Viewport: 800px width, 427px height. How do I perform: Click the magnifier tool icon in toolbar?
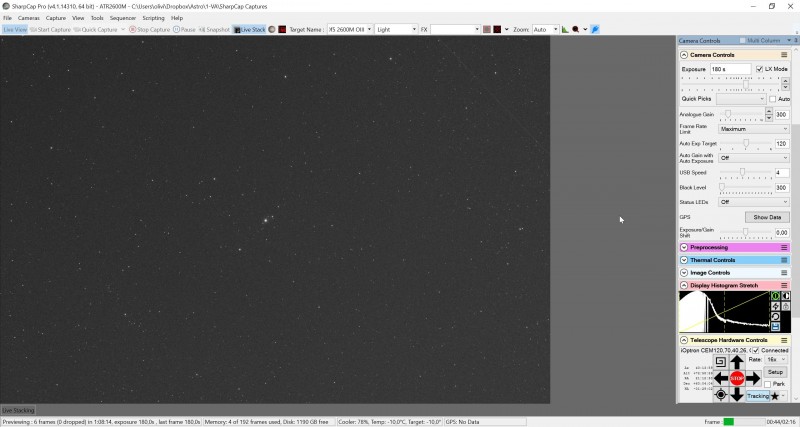(576, 30)
